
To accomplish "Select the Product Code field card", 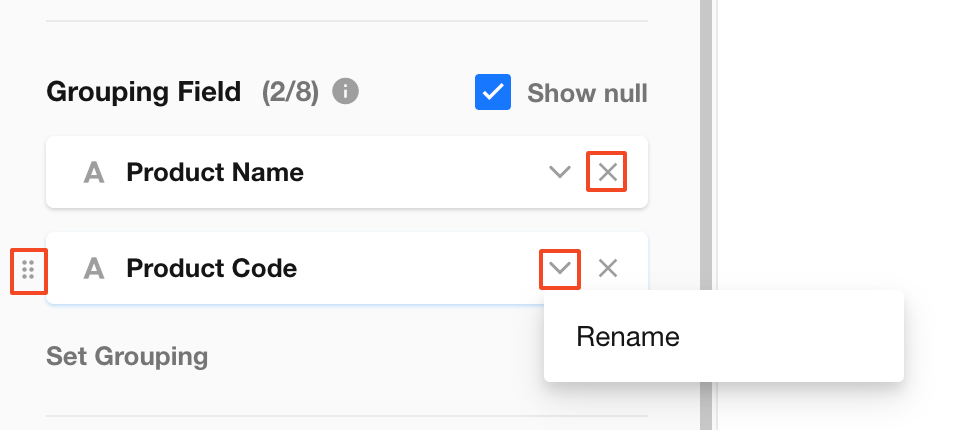I will (347, 268).
